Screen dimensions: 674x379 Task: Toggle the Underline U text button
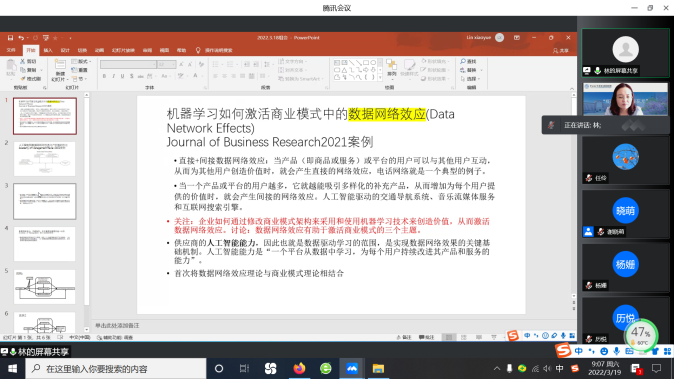122,76
